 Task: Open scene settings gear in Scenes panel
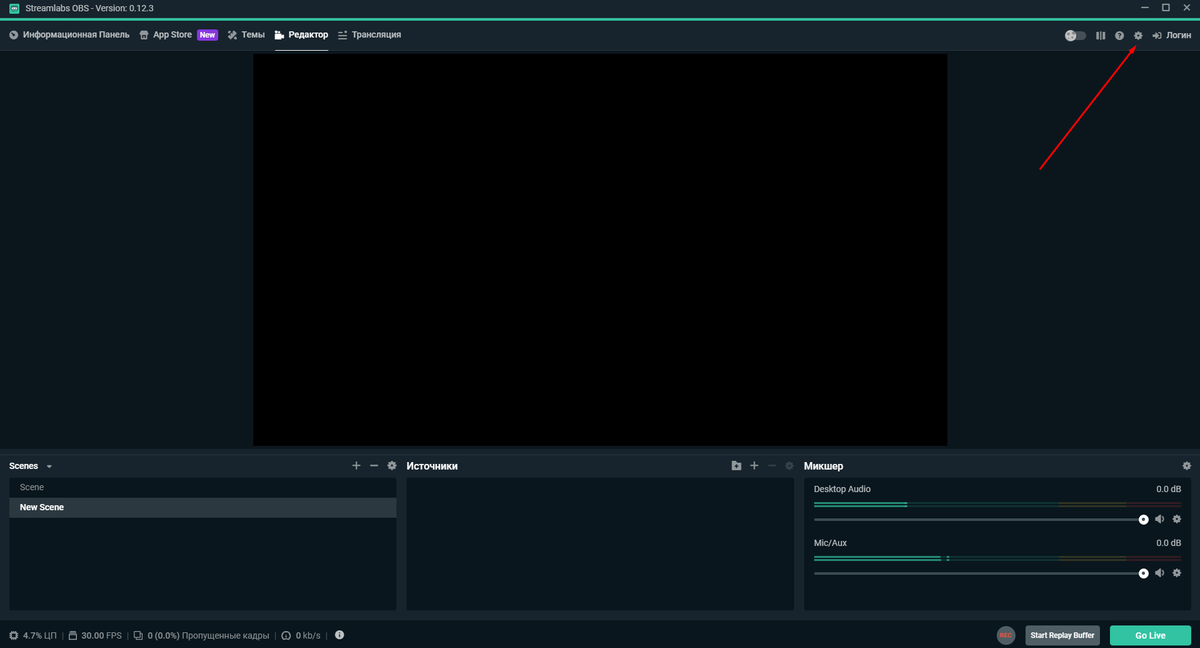[x=392, y=466]
